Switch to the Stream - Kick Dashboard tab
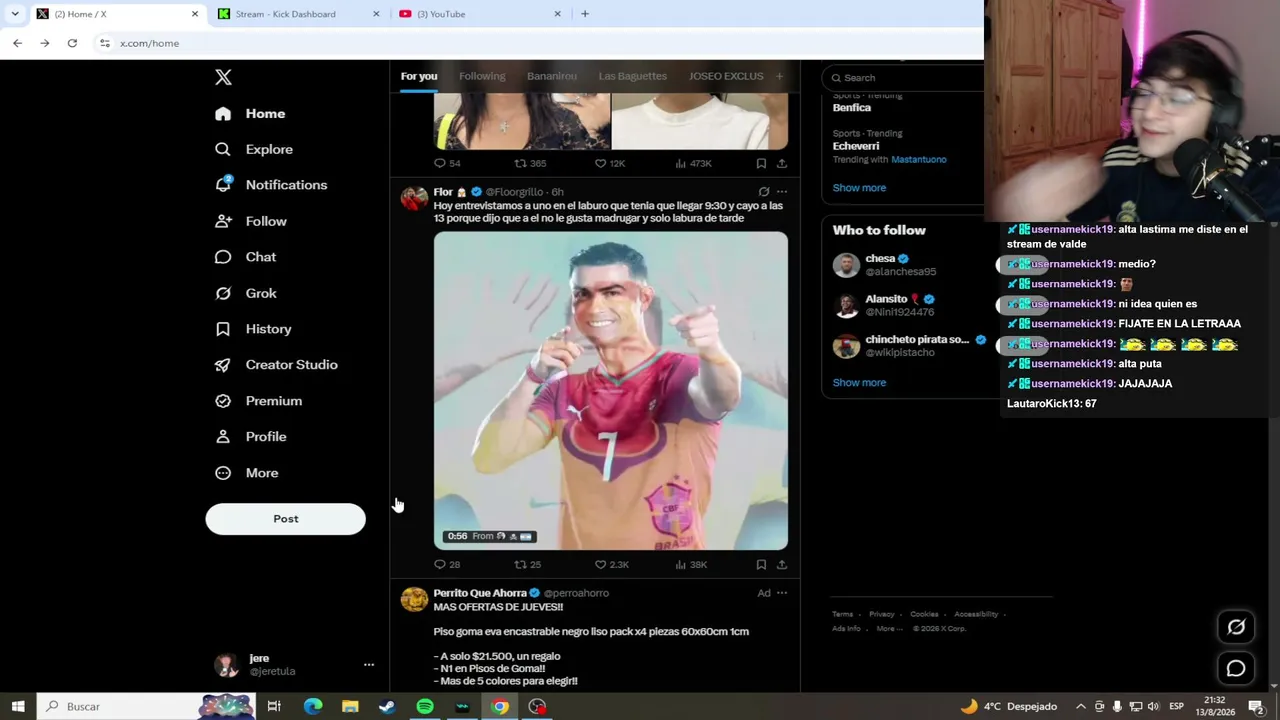1280x720 pixels. coord(299,14)
